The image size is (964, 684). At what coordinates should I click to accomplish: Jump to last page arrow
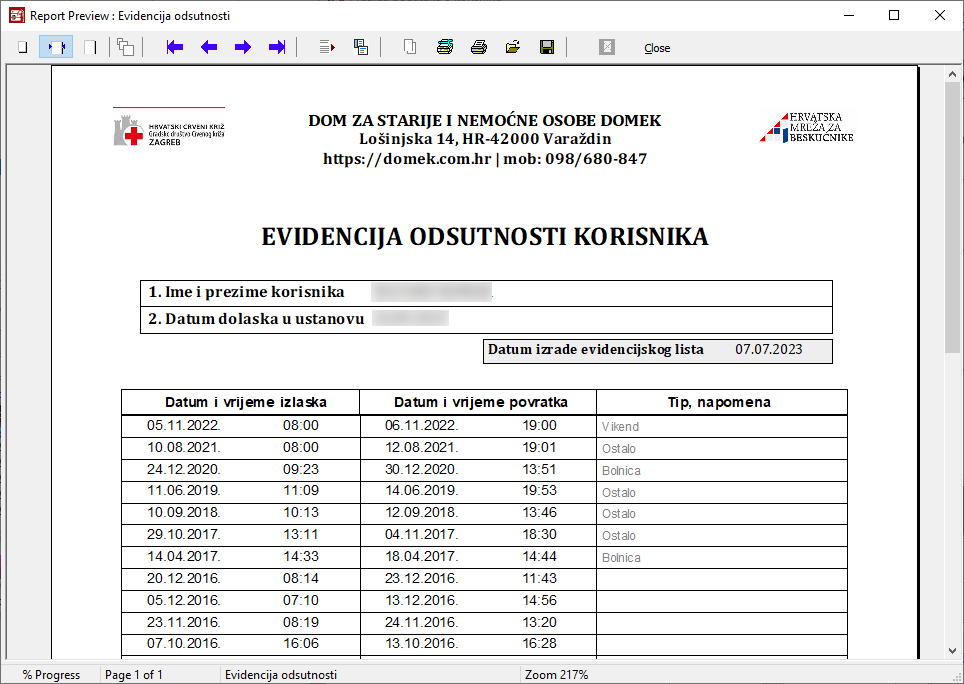click(x=277, y=47)
